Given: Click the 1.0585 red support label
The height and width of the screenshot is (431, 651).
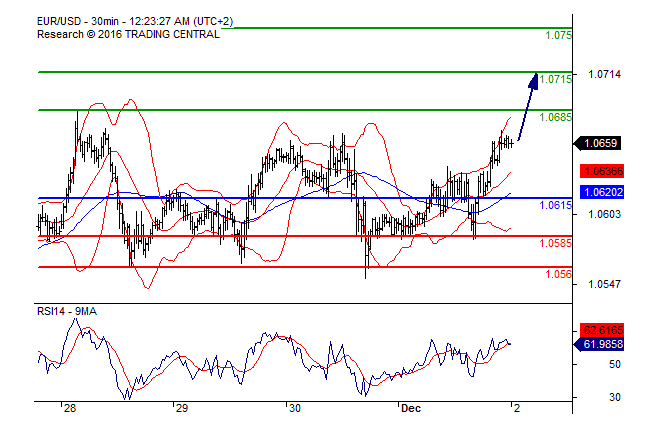Looking at the screenshot, I should 555,243.
